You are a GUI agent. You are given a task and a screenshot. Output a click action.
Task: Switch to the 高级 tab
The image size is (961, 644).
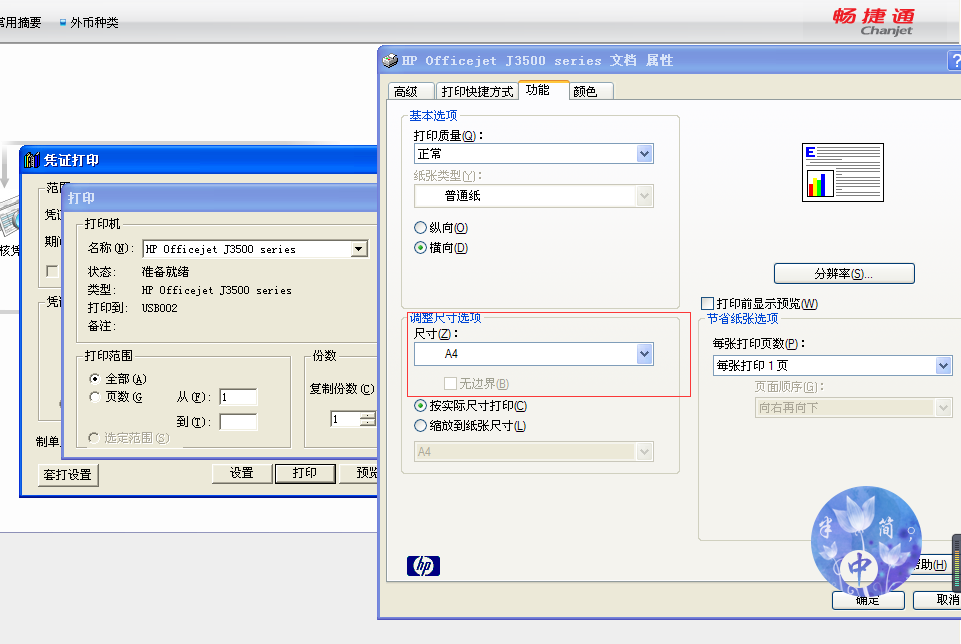(x=406, y=91)
